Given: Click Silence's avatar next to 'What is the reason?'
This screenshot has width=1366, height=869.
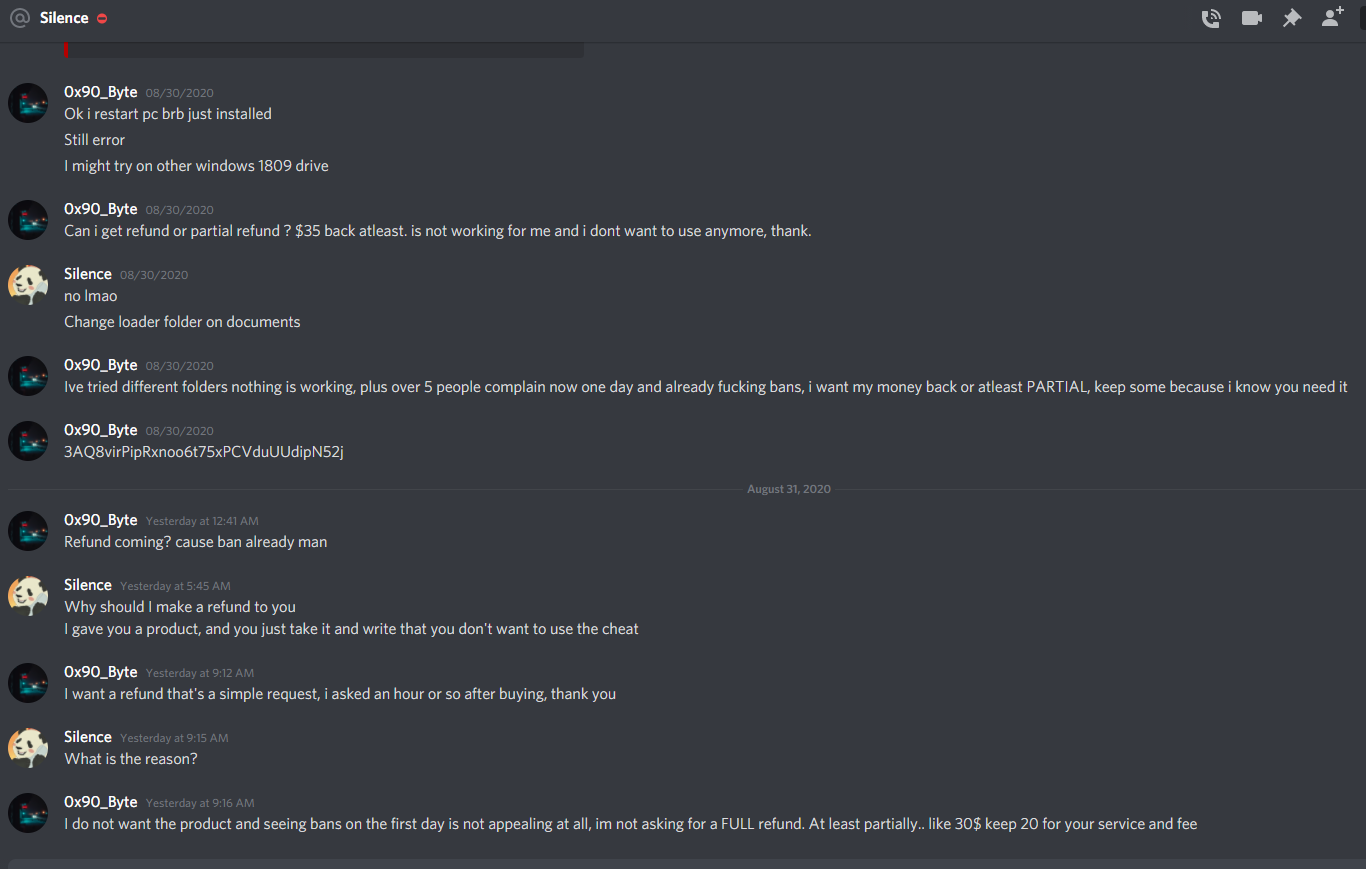Looking at the screenshot, I should click(x=27, y=747).
